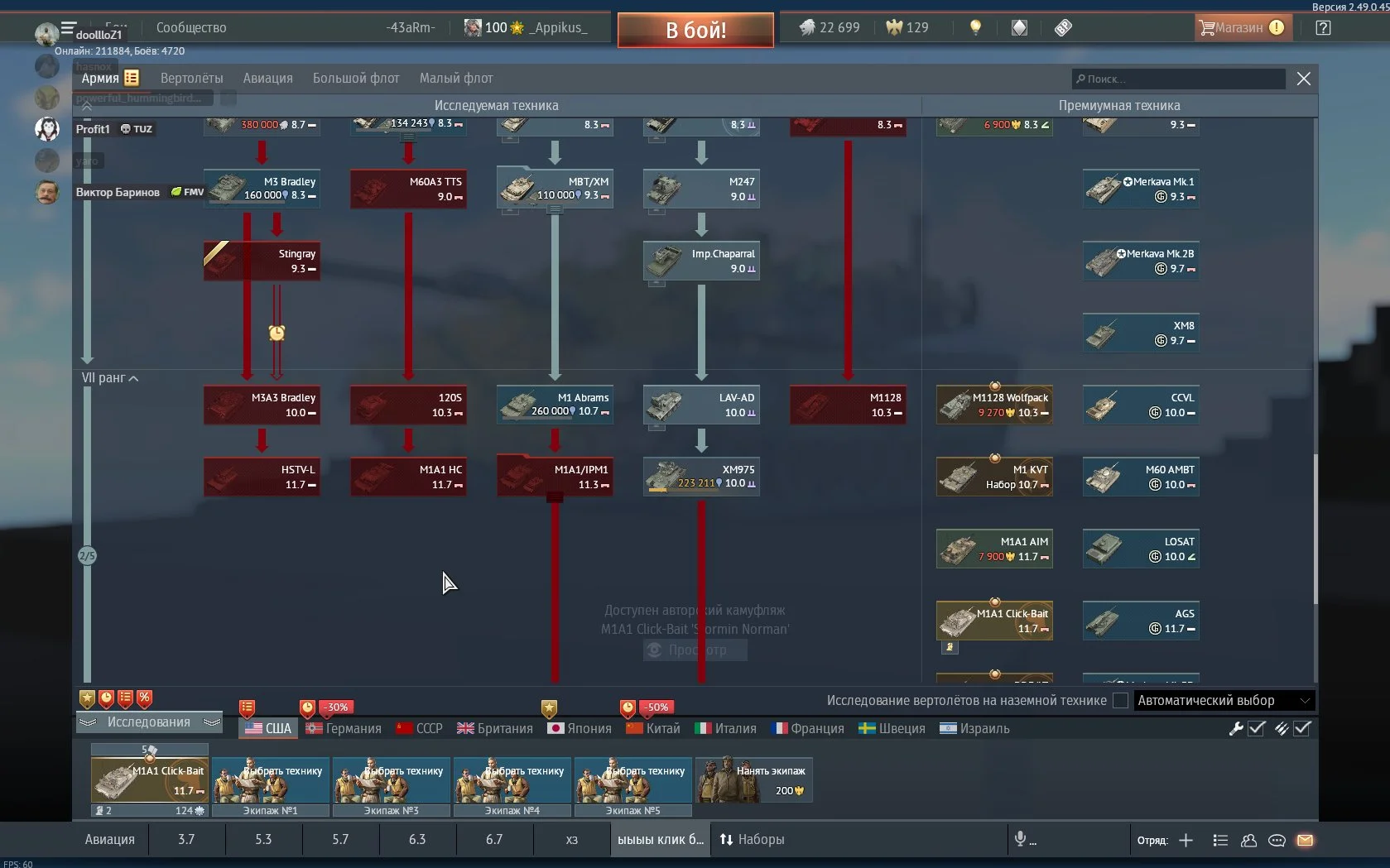This screenshot has width=1390, height=868.
Task: Click the microphone voice chat icon
Action: [x=1021, y=839]
